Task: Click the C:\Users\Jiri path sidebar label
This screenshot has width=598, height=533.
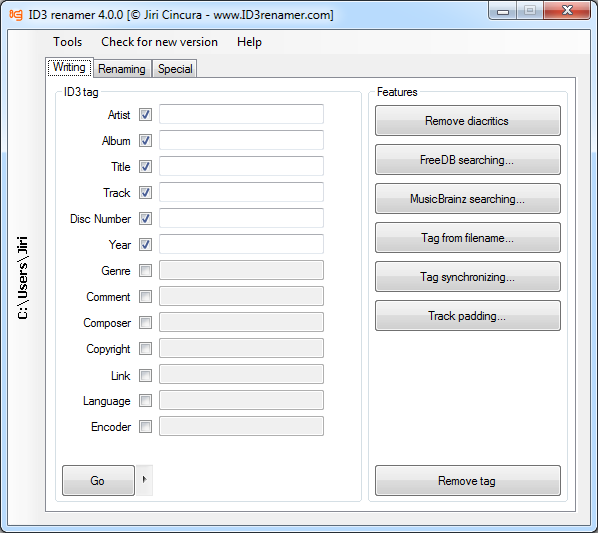Action: click(x=23, y=278)
